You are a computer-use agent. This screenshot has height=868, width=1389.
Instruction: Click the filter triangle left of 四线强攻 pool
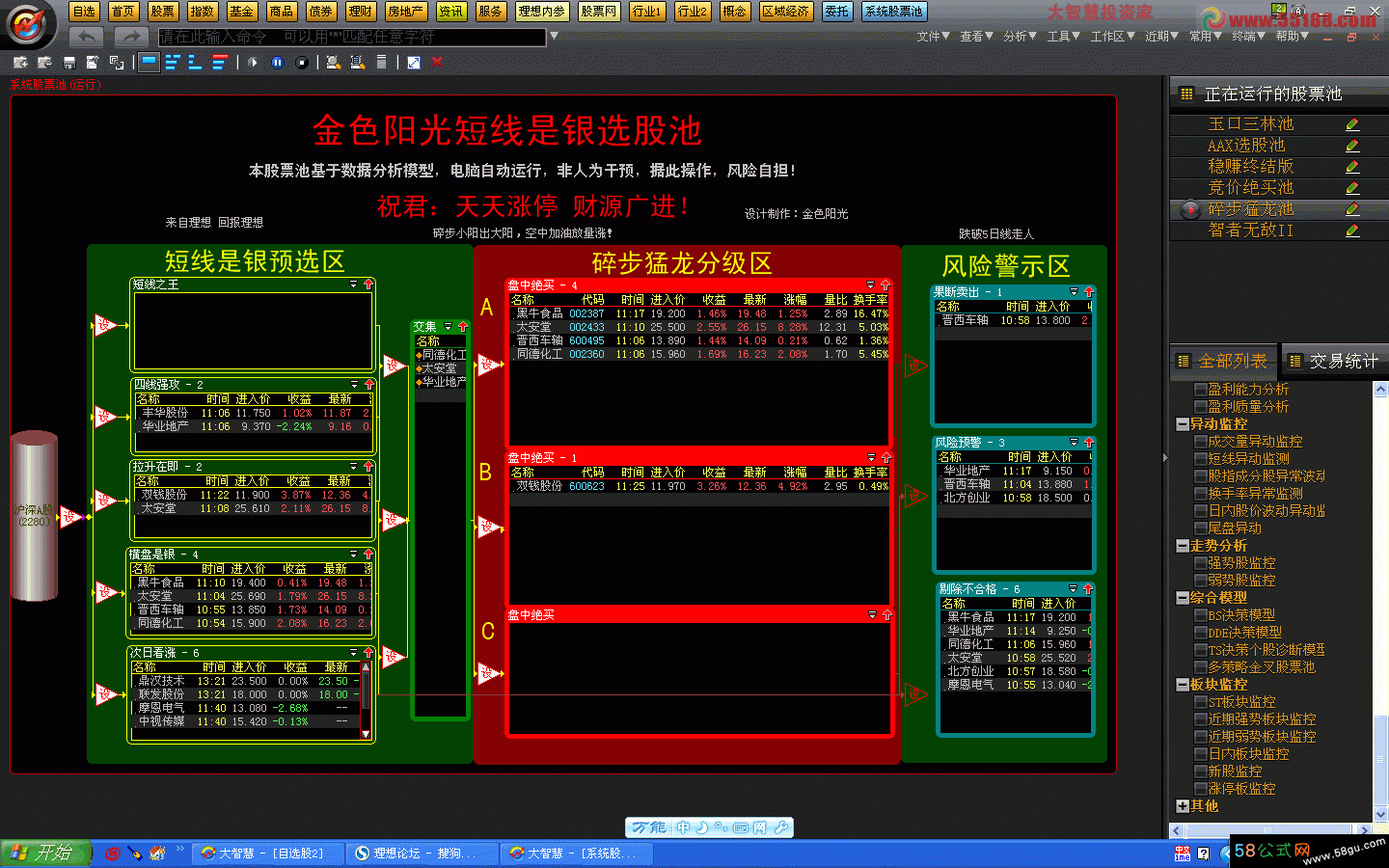coord(106,417)
